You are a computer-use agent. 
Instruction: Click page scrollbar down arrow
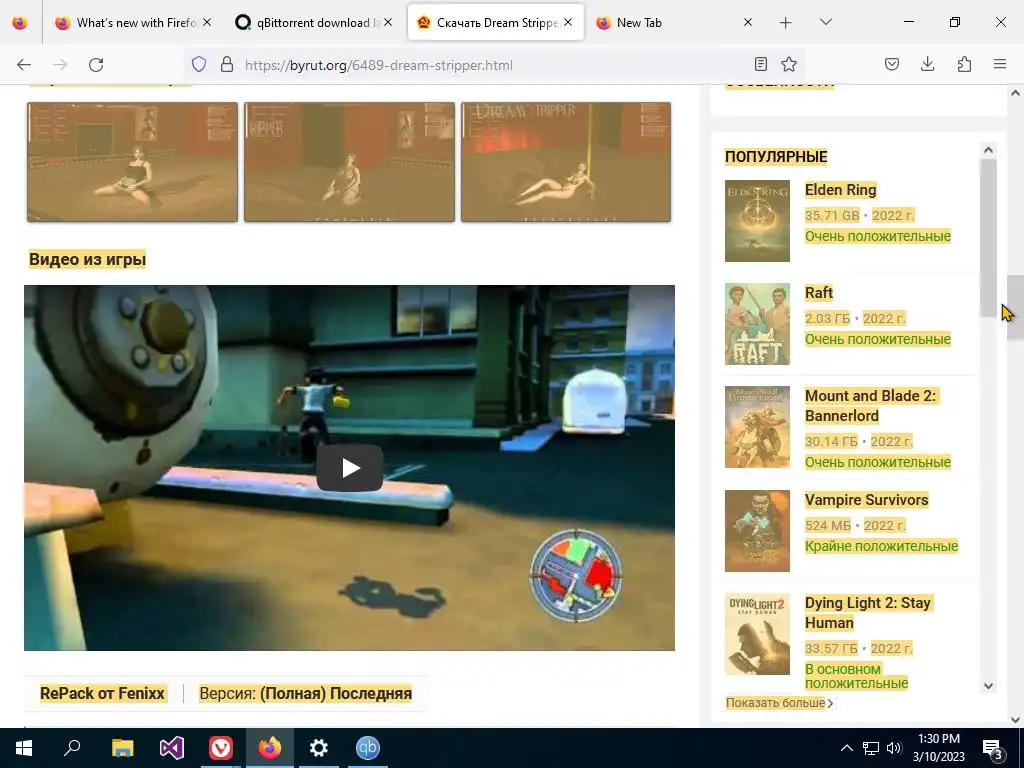coord(1015,720)
